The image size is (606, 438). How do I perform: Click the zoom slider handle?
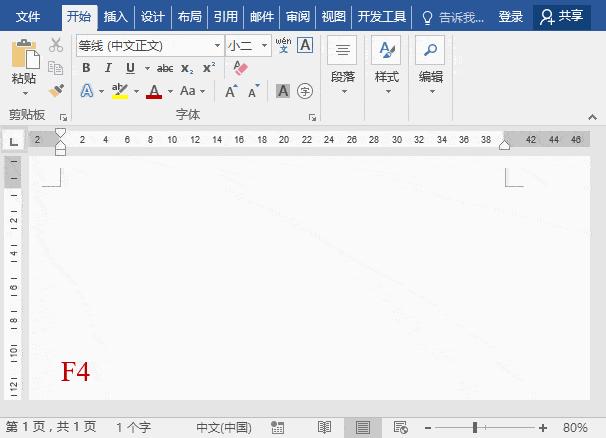click(x=475, y=428)
